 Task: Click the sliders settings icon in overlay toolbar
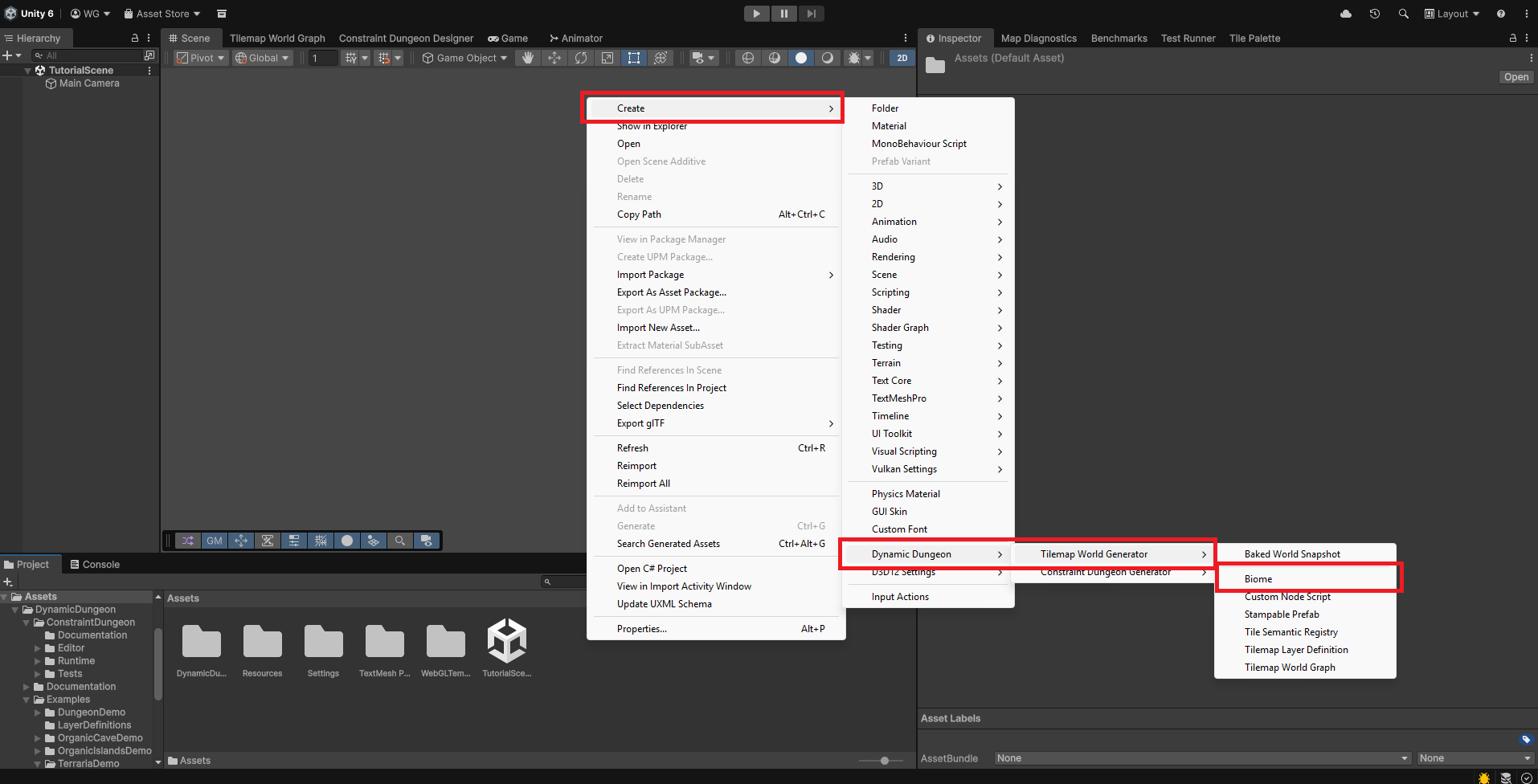294,541
